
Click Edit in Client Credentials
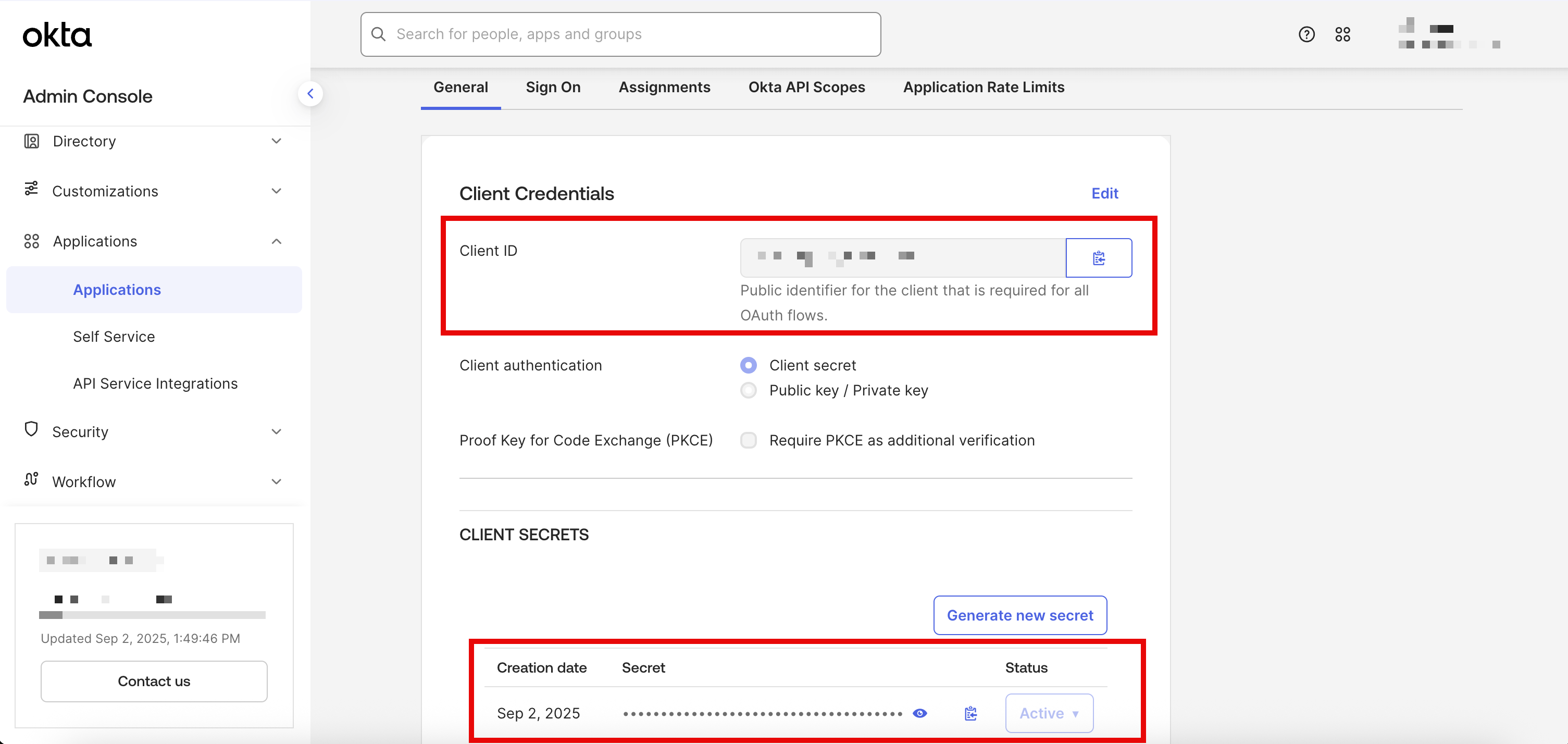tap(1105, 194)
